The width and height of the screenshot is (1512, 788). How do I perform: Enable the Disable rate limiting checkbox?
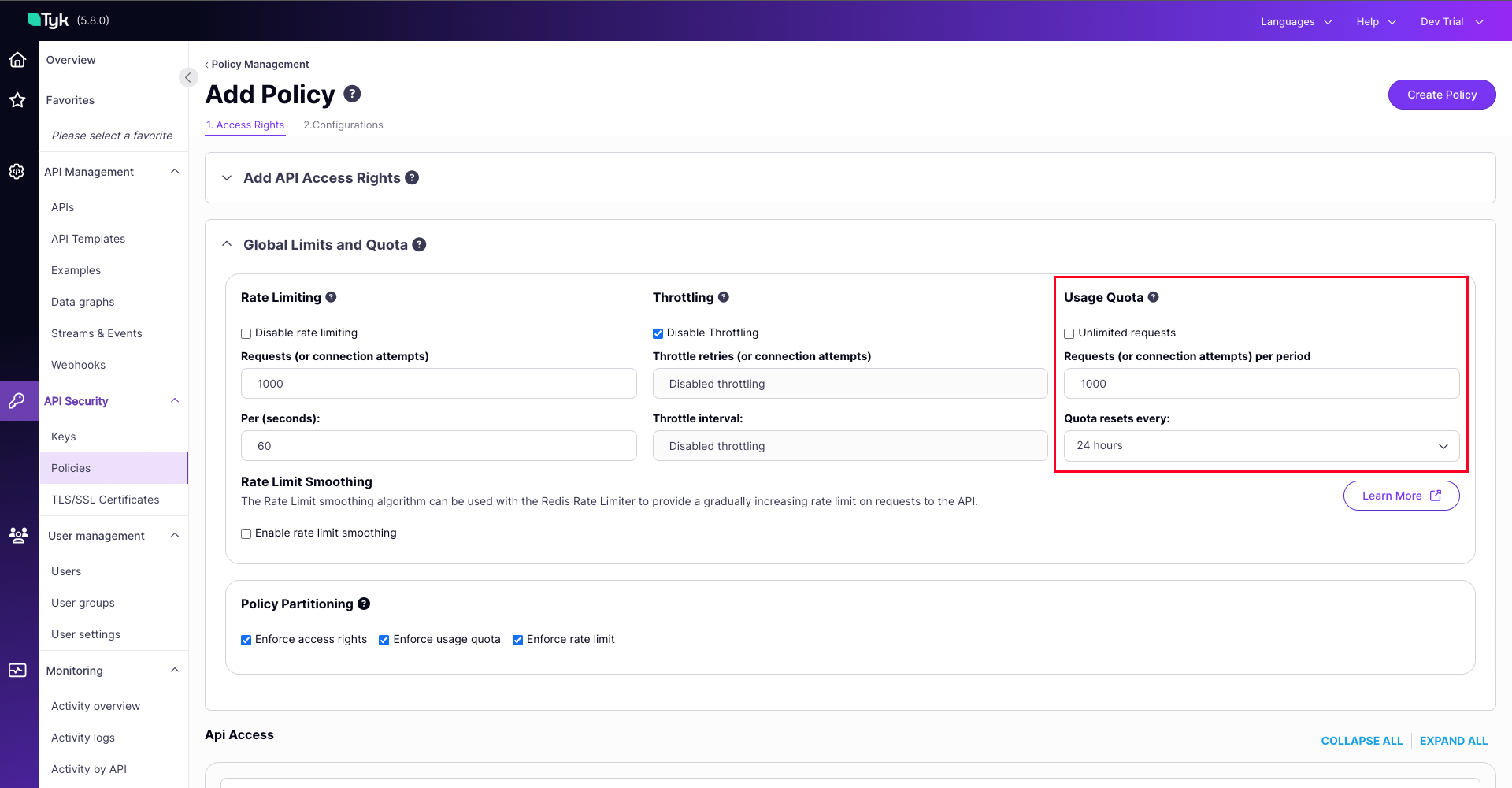point(246,333)
